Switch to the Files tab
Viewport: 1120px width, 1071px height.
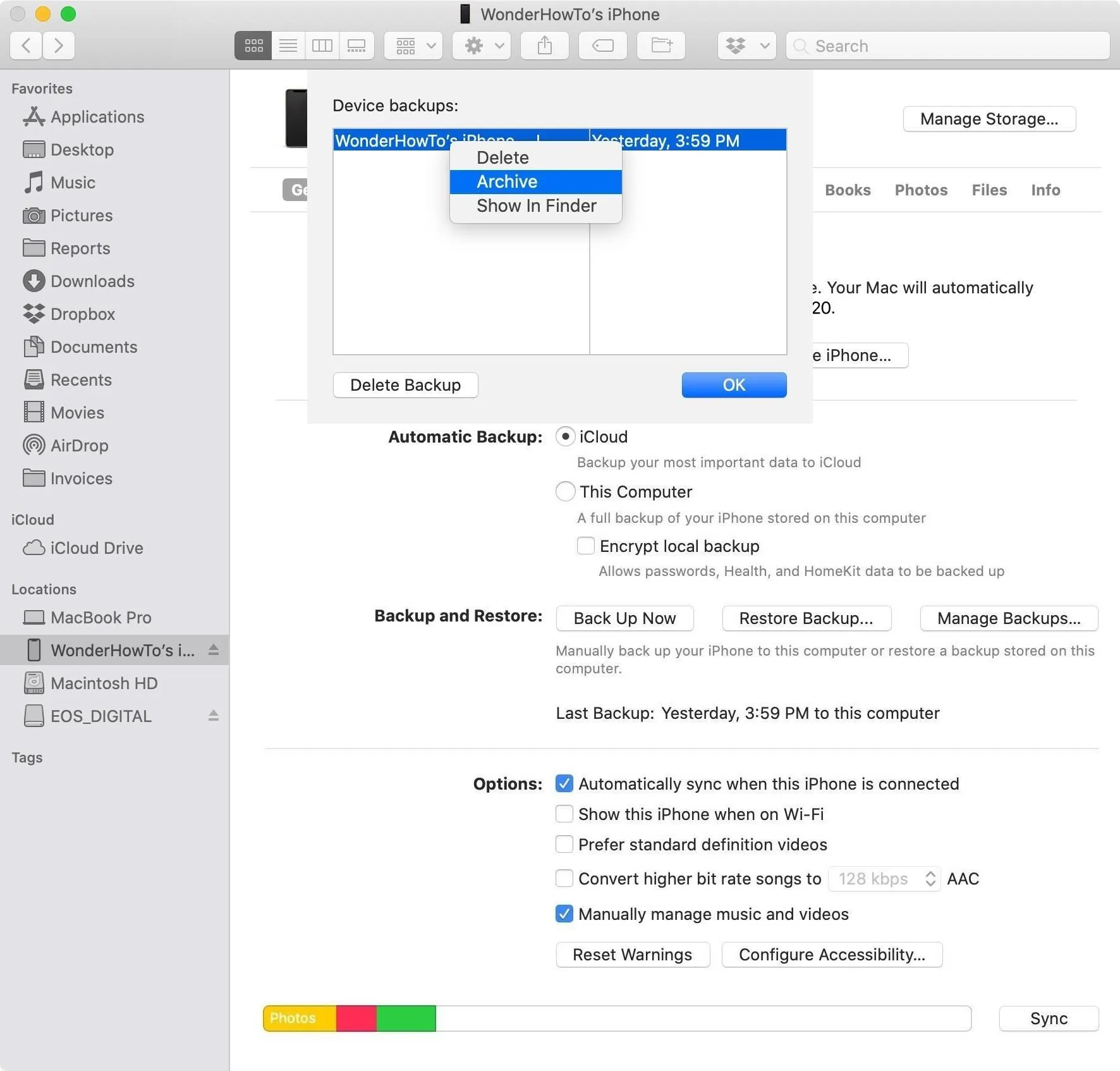coord(989,190)
